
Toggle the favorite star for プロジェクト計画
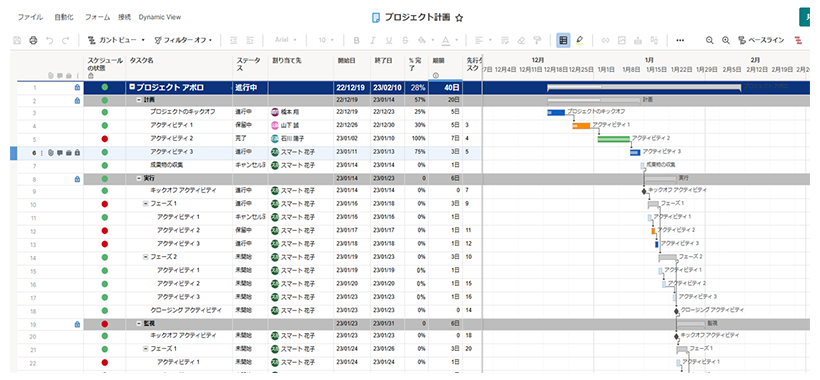tap(459, 18)
